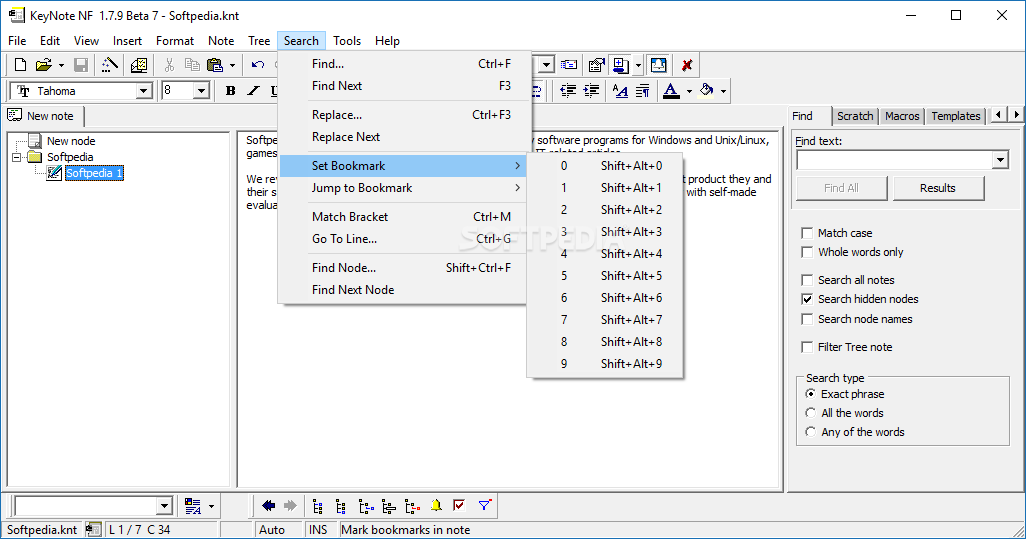Open the Tahoma font dropdown
1026x539 pixels.
coord(144,91)
